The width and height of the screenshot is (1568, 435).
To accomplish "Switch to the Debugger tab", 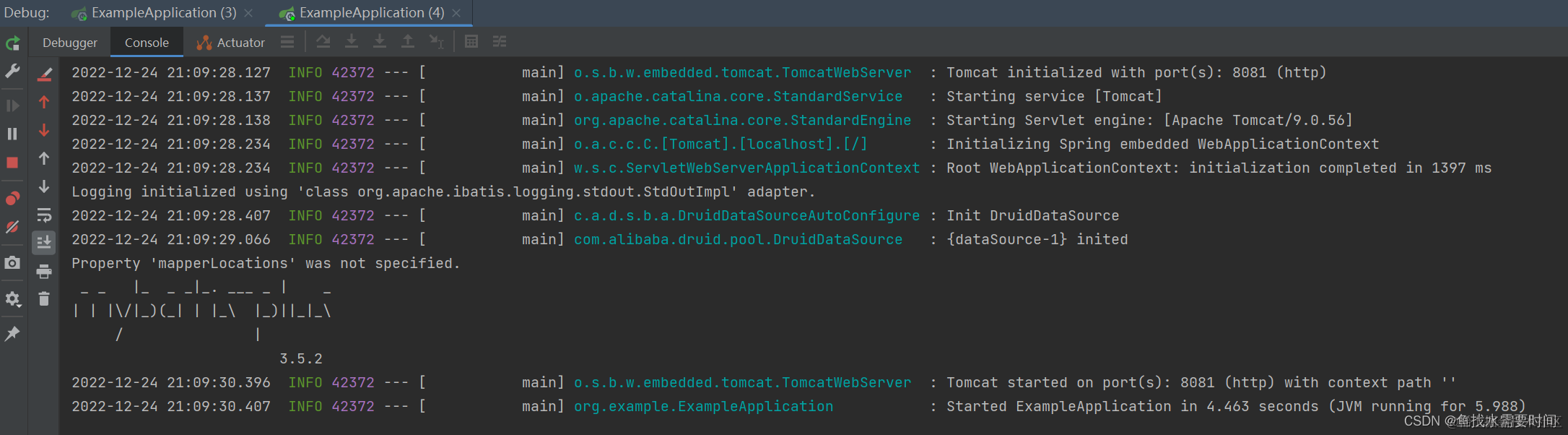I will [69, 43].
